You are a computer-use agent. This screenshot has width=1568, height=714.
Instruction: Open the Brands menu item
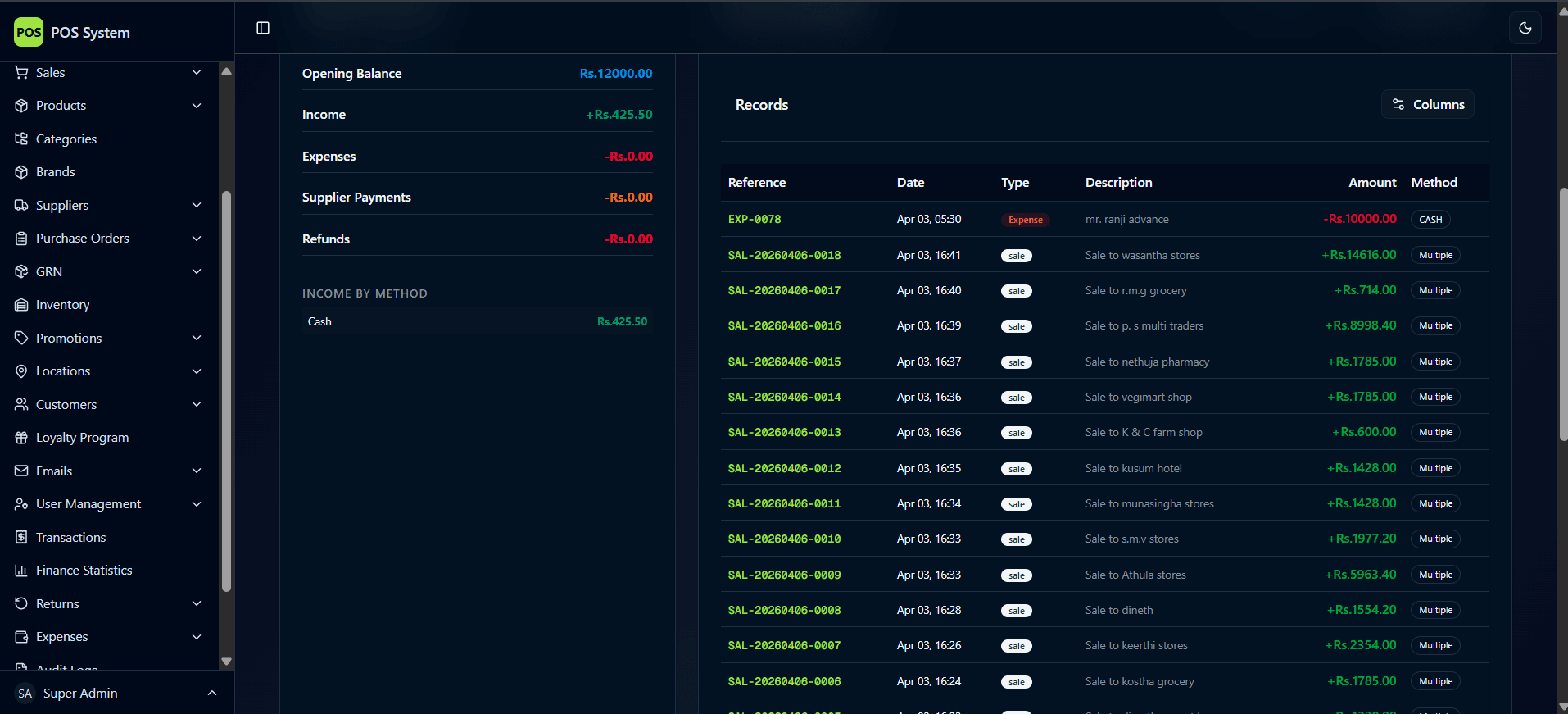(x=110, y=172)
